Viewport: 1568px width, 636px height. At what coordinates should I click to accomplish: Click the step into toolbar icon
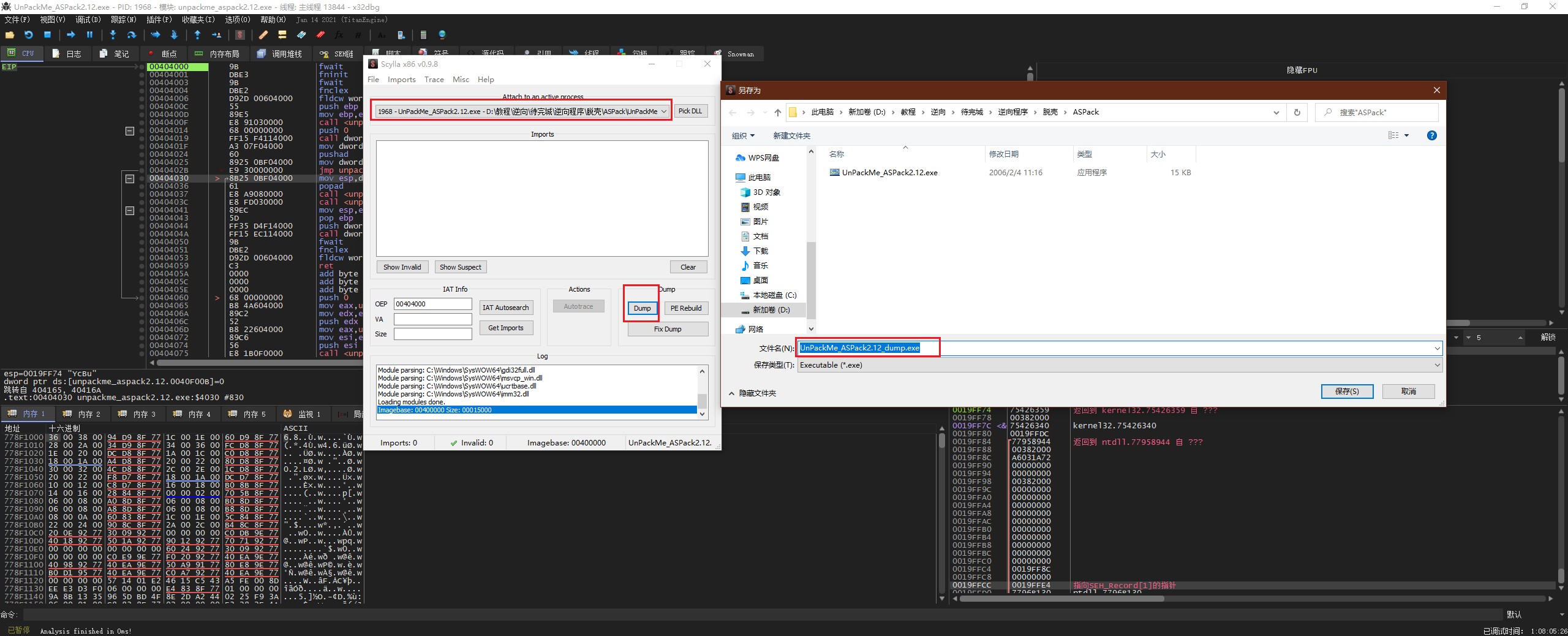[113, 35]
